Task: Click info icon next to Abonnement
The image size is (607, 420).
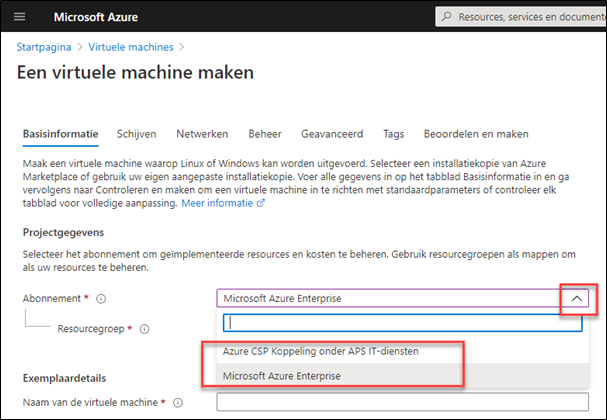Action: [x=101, y=299]
